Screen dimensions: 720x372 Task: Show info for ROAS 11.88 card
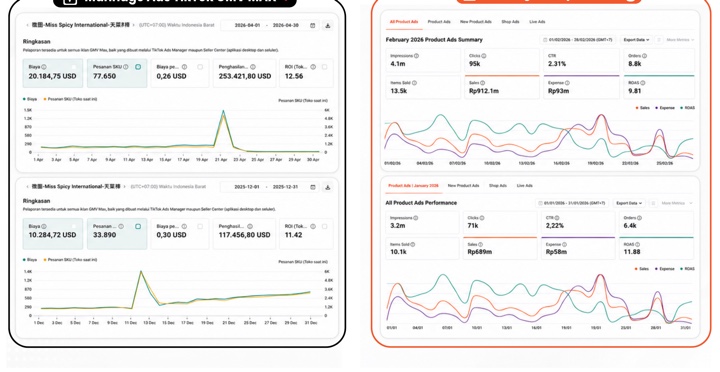pyautogui.click(x=637, y=245)
